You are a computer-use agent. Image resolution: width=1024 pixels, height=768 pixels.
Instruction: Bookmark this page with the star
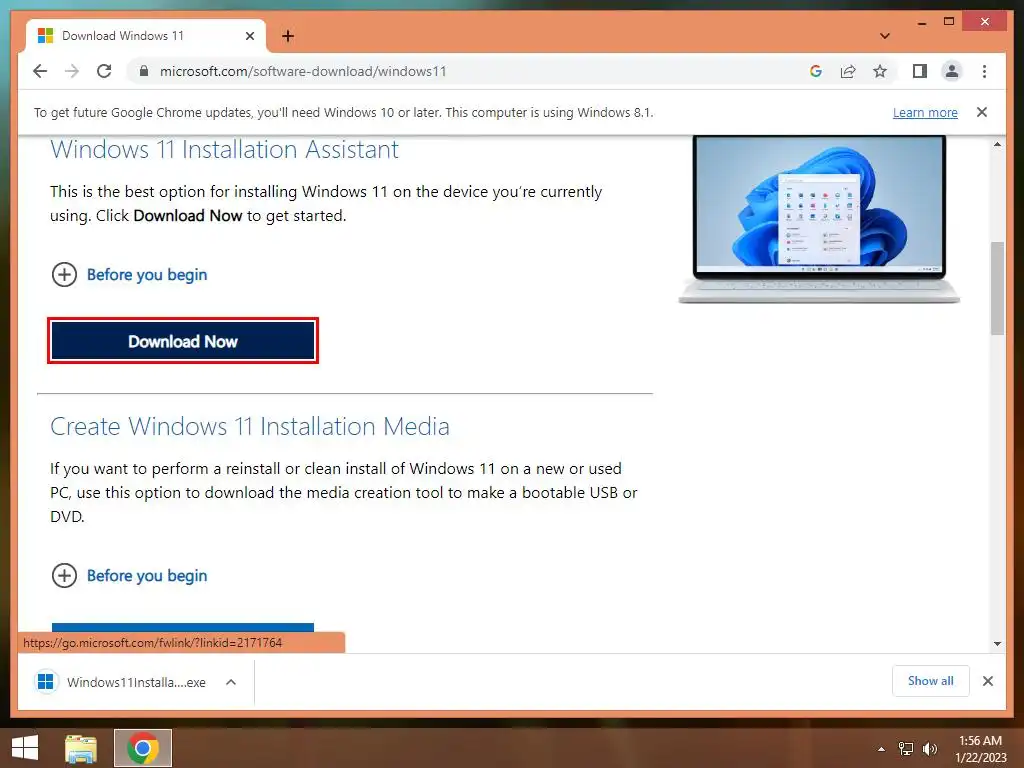coord(880,71)
